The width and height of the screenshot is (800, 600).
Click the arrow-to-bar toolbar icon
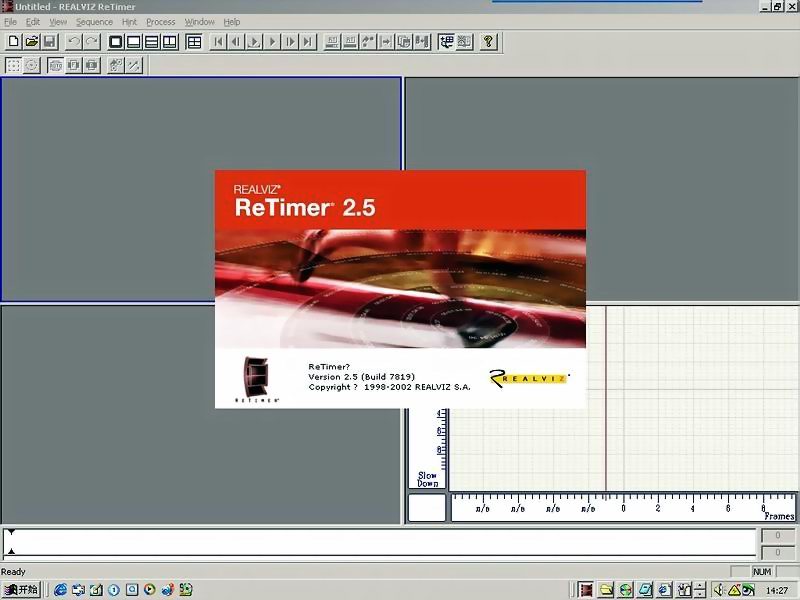(386, 41)
